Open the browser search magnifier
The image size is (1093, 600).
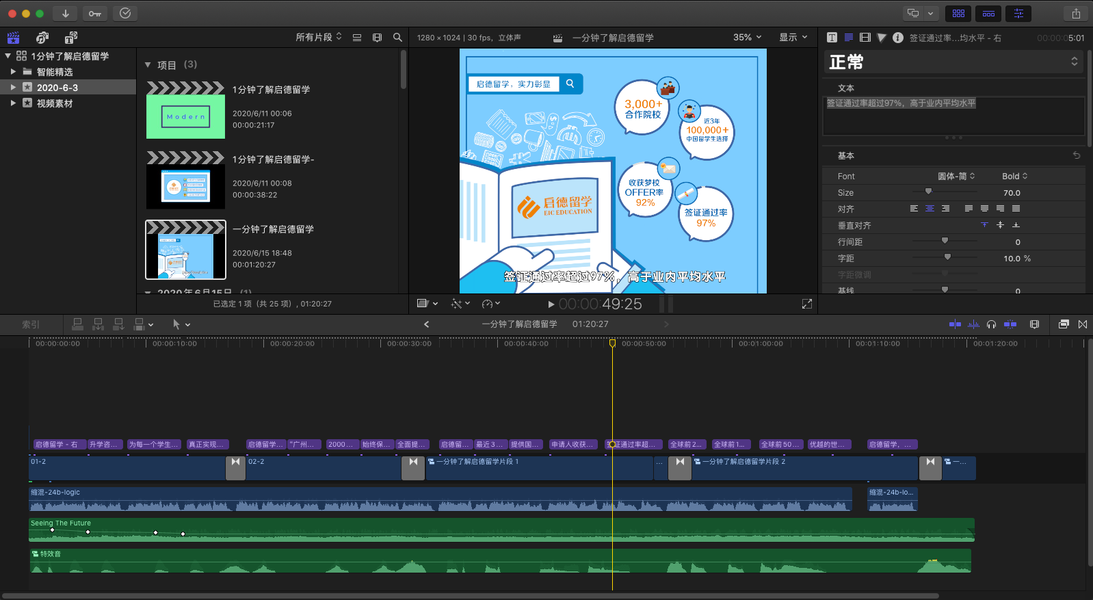click(x=397, y=38)
